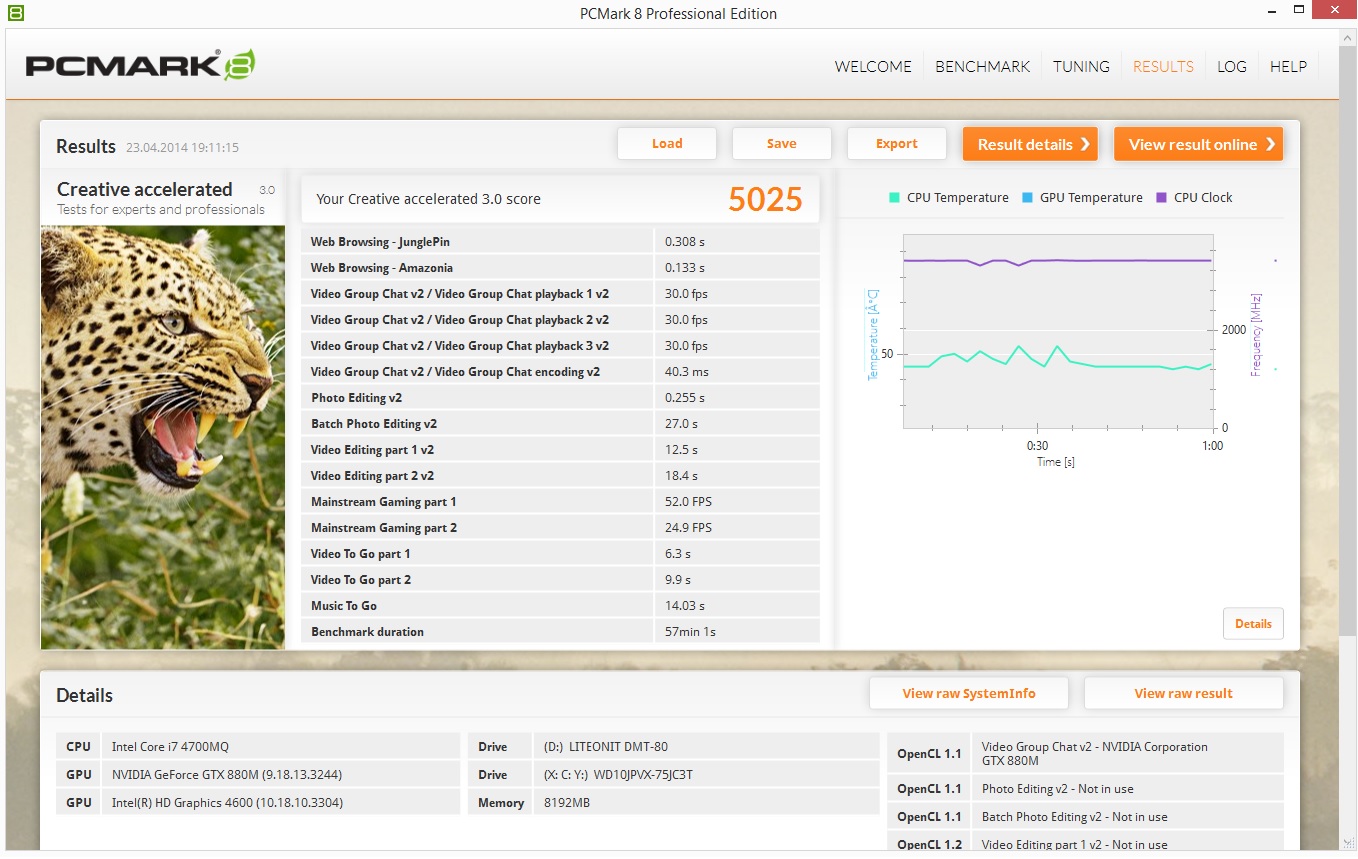Click the Details button under the chart
The height and width of the screenshot is (859, 1358).
coord(1253,624)
